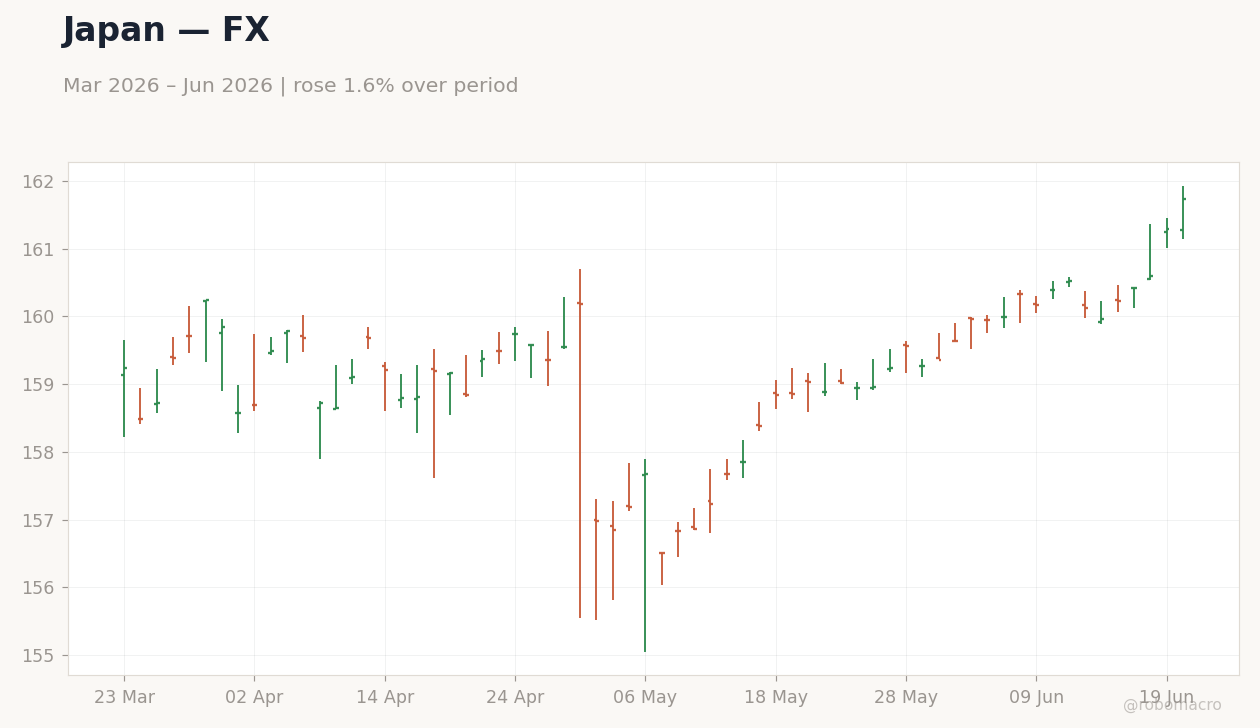Click the 23 Mar x-axis date label

124,698
